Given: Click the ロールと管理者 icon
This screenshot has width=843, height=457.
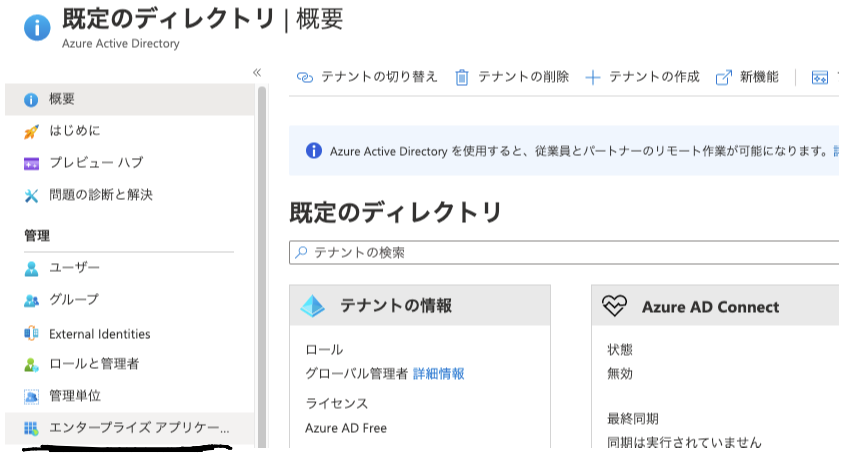Looking at the screenshot, I should 31,365.
